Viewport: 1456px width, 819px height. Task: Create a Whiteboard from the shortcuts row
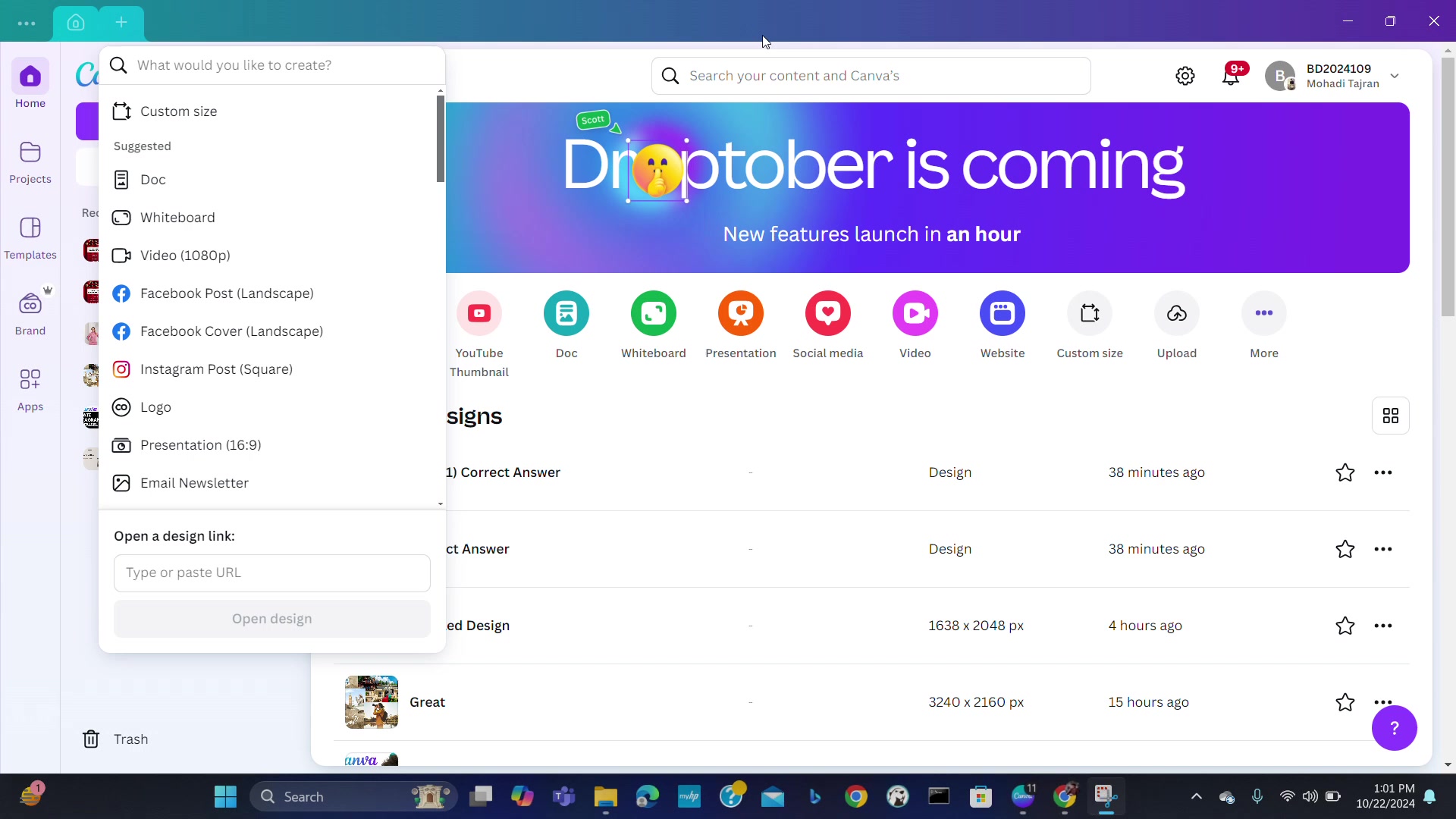tap(654, 325)
